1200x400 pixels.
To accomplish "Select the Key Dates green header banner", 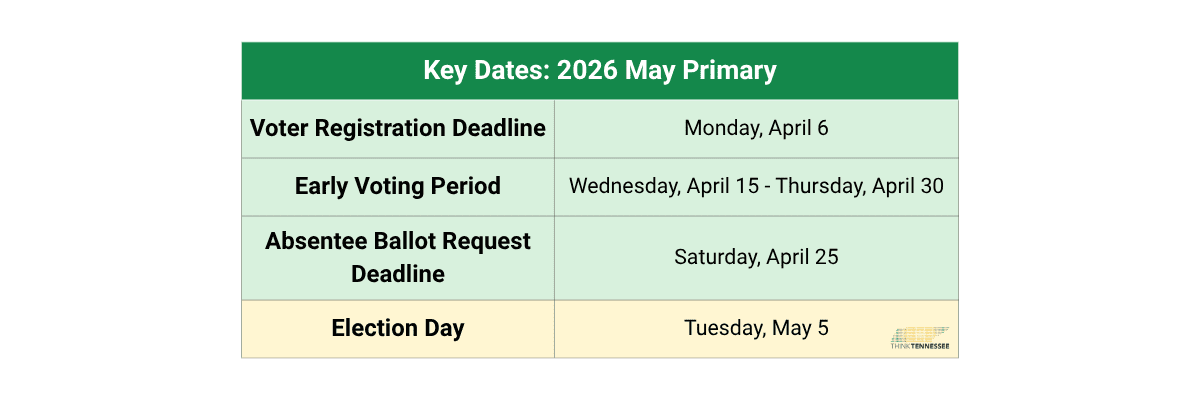I will coord(600,71).
